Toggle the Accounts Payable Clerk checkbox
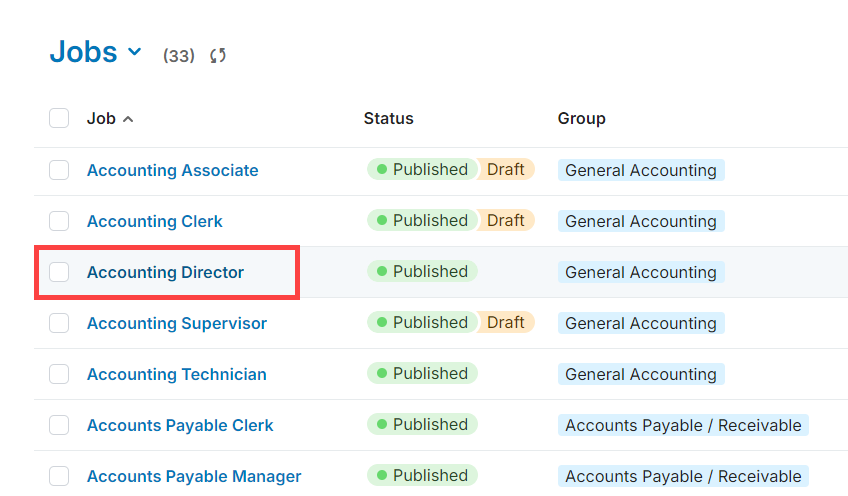The image size is (848, 496). click(x=59, y=425)
